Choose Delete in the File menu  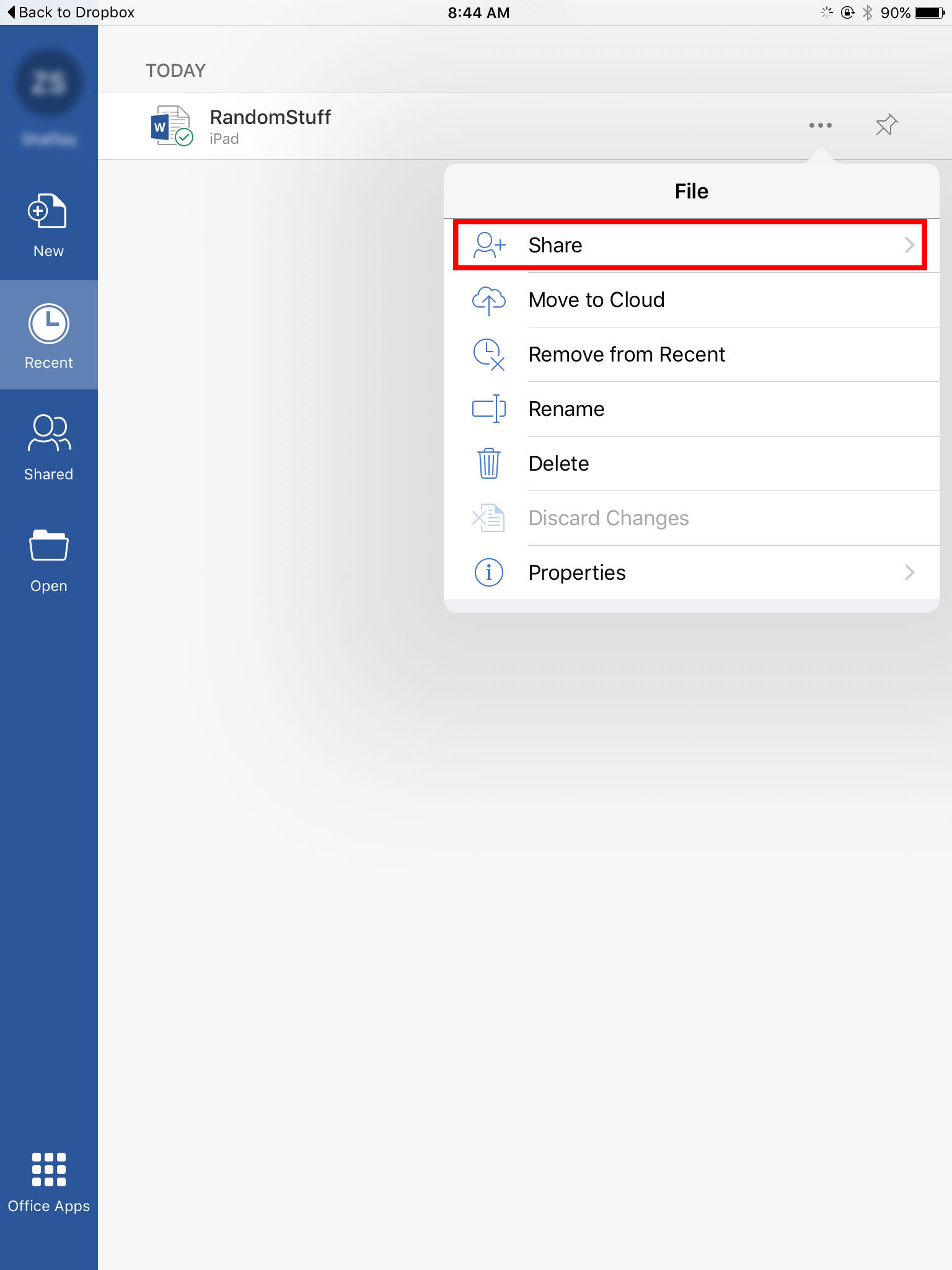tap(558, 464)
